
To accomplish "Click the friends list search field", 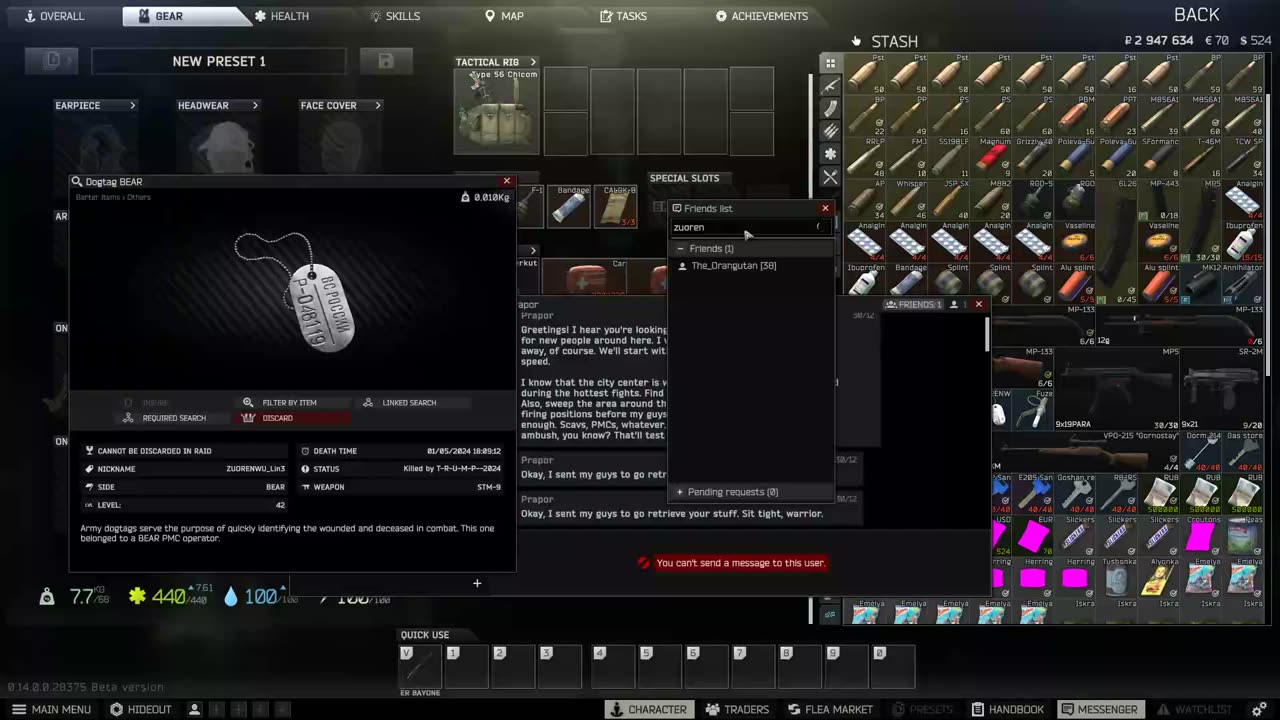I will [750, 227].
